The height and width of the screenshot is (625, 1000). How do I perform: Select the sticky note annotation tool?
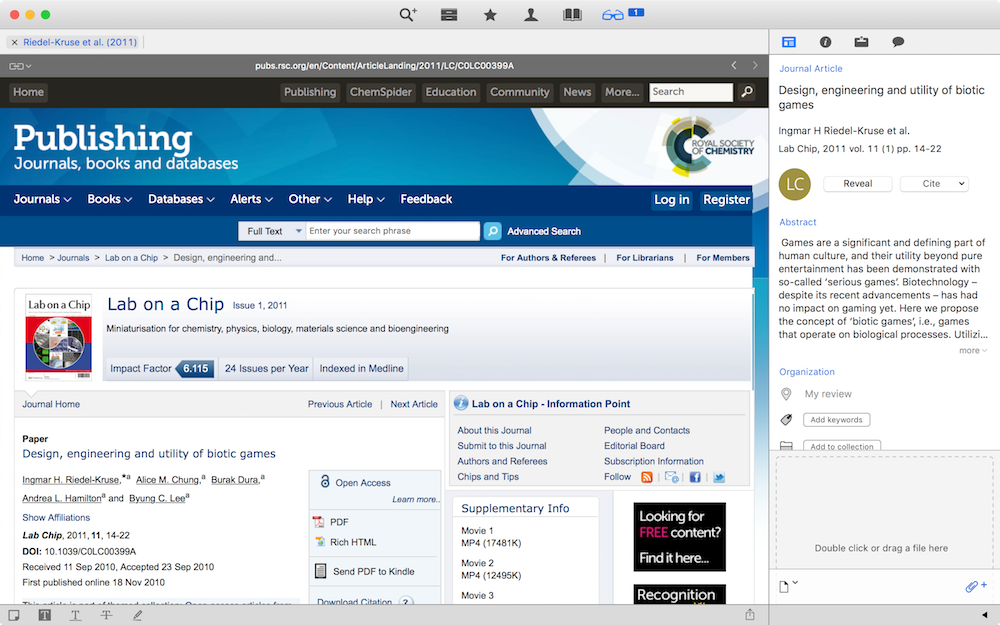pos(13,615)
